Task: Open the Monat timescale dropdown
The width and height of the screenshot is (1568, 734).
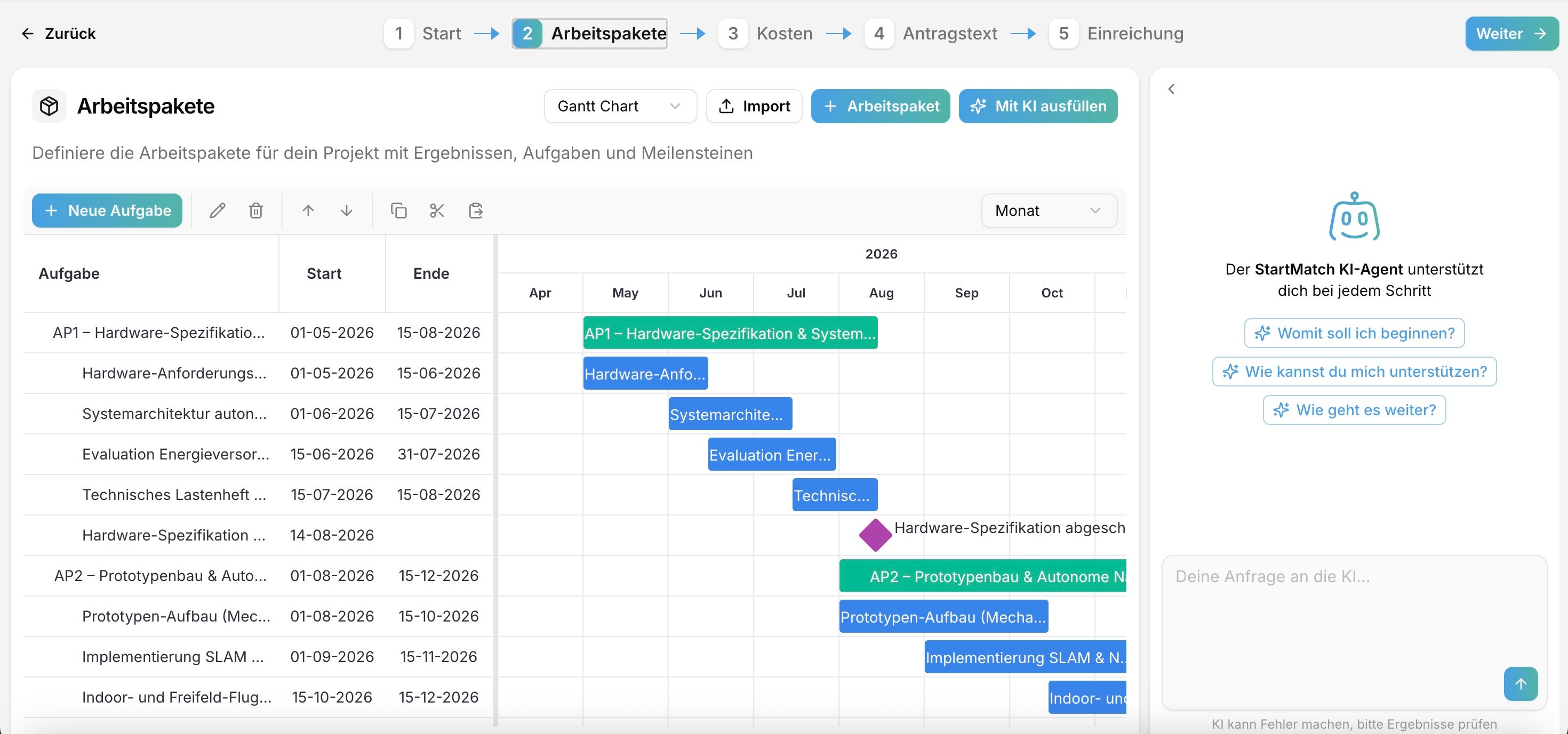Action: 1049,211
